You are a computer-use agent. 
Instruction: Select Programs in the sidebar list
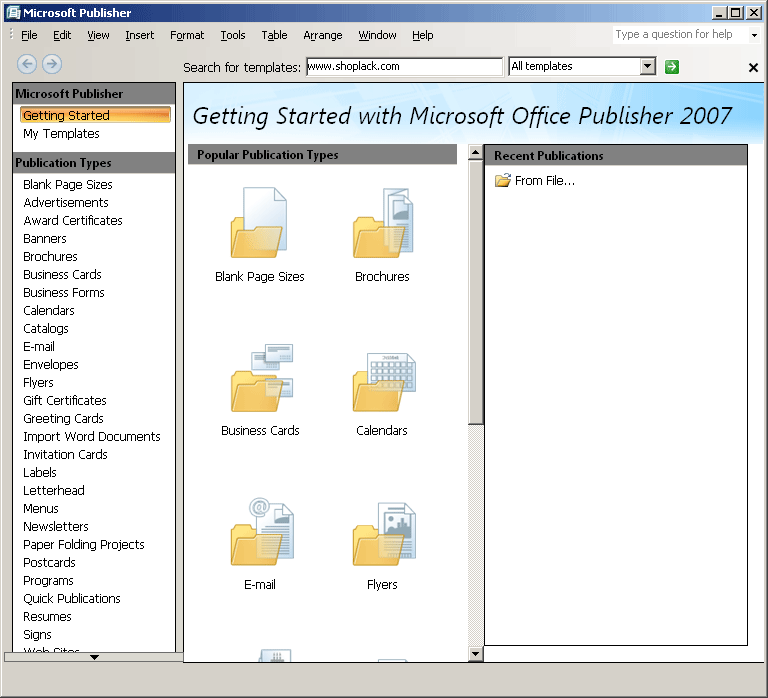(48, 580)
